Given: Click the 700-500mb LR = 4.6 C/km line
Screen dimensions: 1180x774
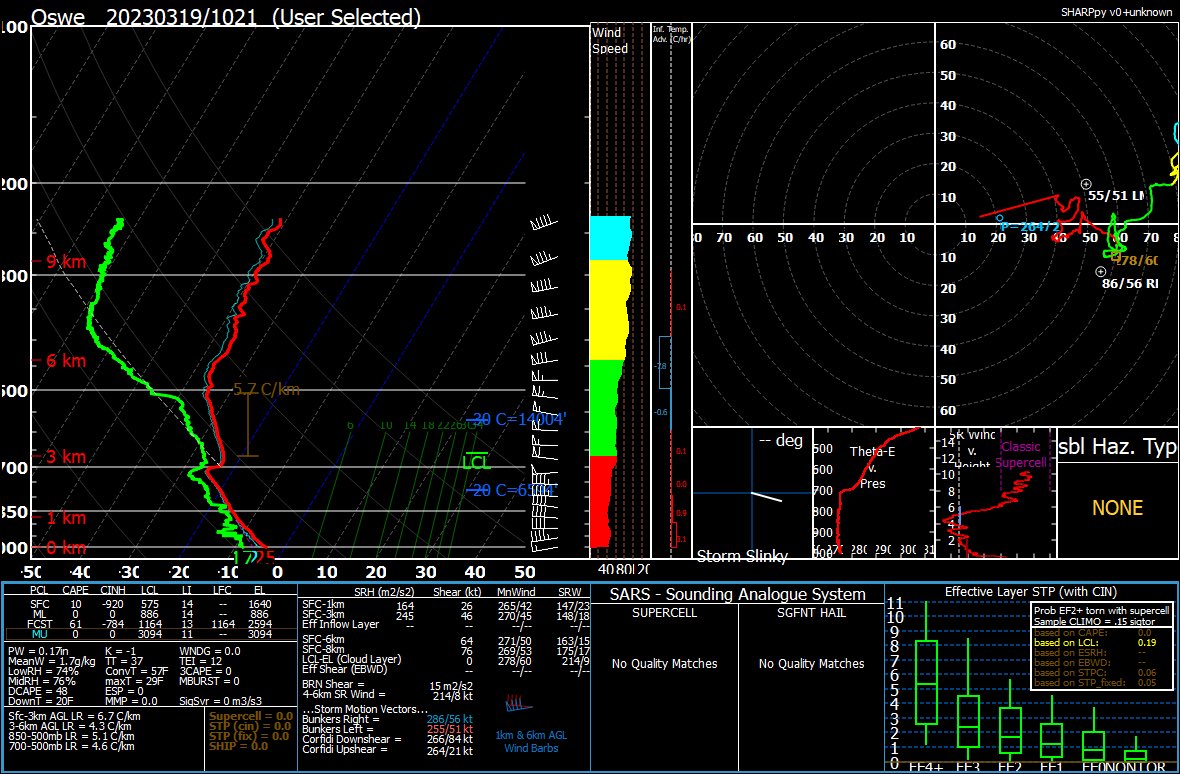Looking at the screenshot, I should (x=71, y=746).
